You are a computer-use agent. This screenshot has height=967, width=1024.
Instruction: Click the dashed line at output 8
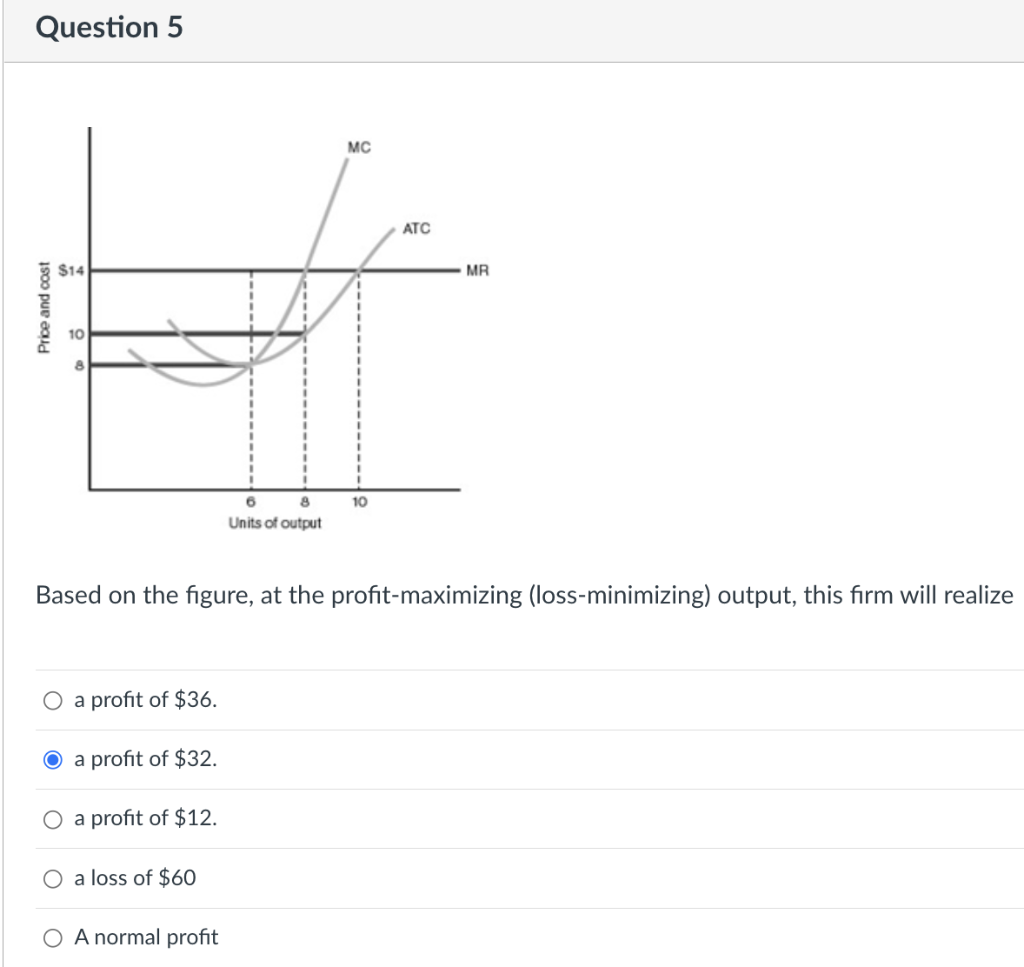(x=305, y=420)
